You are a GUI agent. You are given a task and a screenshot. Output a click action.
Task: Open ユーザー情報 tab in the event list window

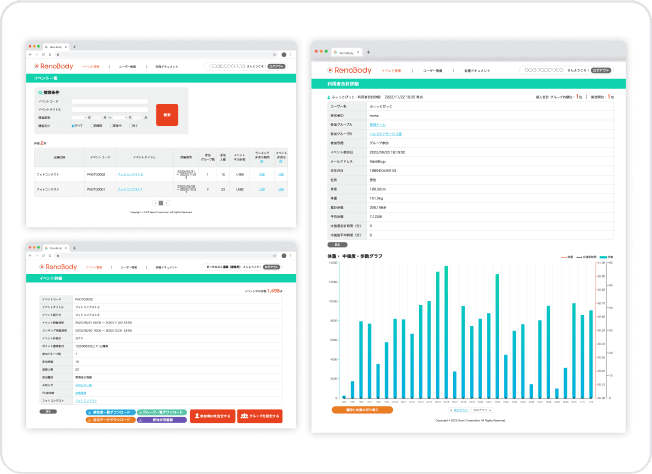pyautogui.click(x=126, y=67)
